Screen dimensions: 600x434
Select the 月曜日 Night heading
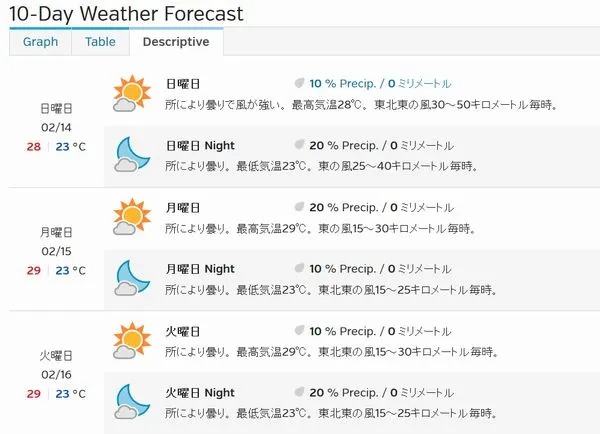tap(200, 269)
